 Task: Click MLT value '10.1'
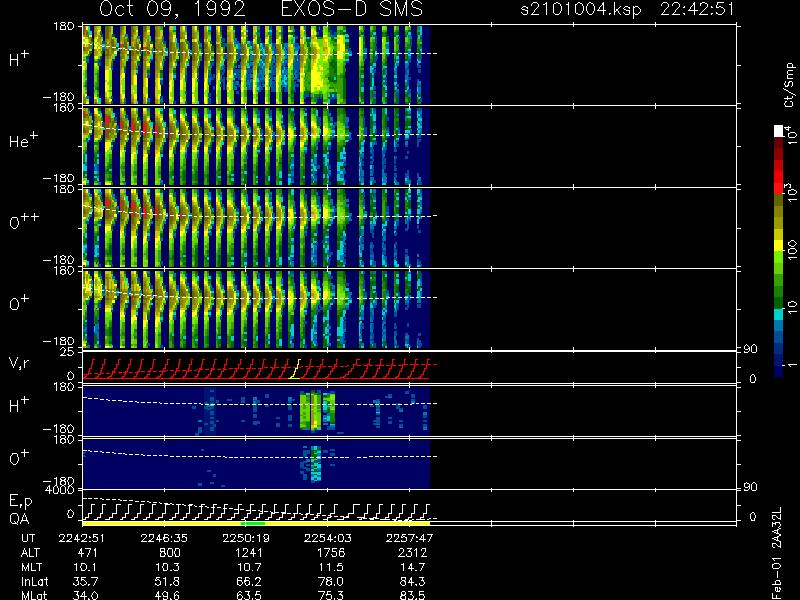(85, 567)
